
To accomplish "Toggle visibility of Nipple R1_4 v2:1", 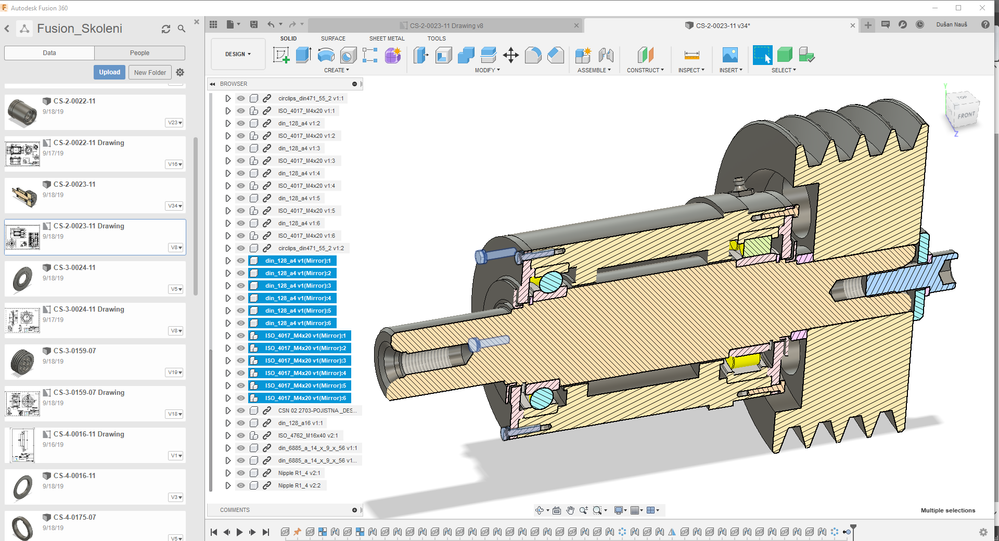I will [x=241, y=473].
